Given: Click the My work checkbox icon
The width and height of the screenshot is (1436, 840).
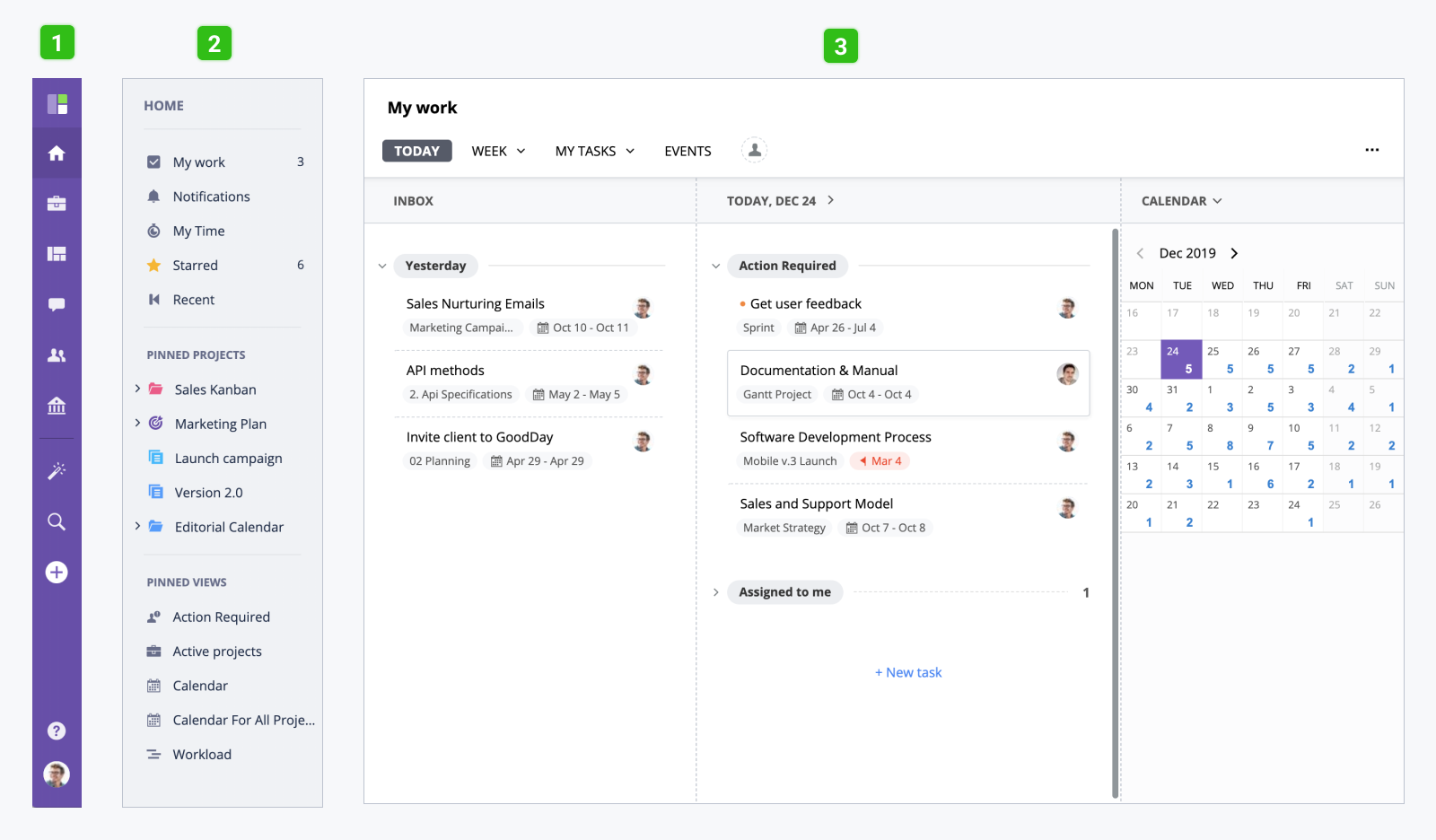Looking at the screenshot, I should pyautogui.click(x=153, y=162).
